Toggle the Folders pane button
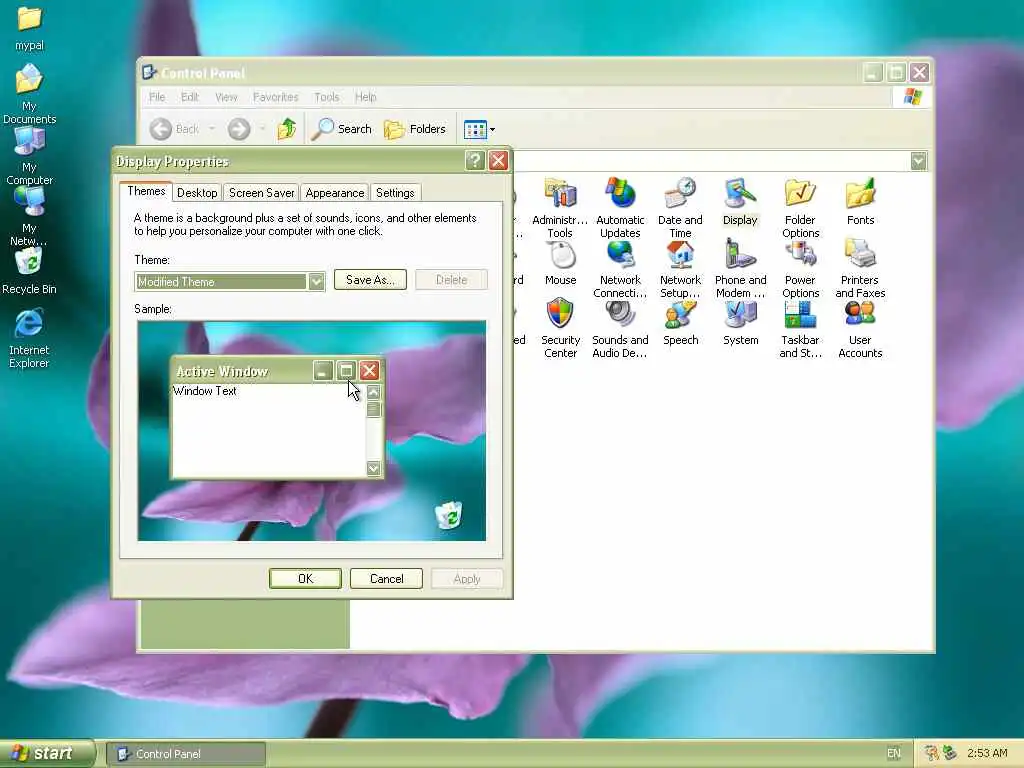This screenshot has height=768, width=1024. coord(415,129)
